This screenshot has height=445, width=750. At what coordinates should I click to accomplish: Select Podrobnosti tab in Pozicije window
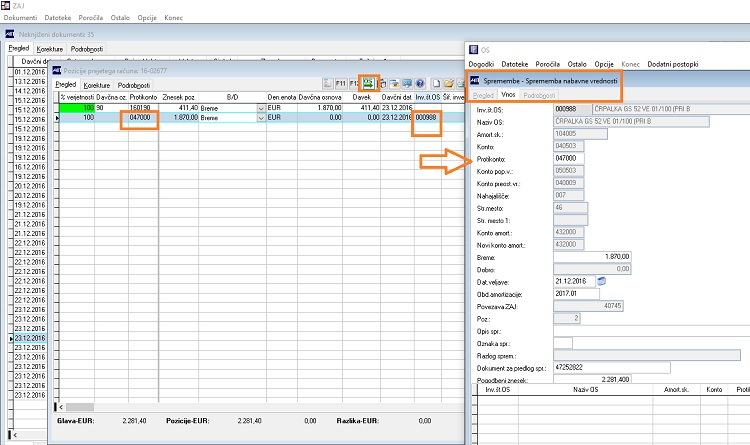coord(134,85)
